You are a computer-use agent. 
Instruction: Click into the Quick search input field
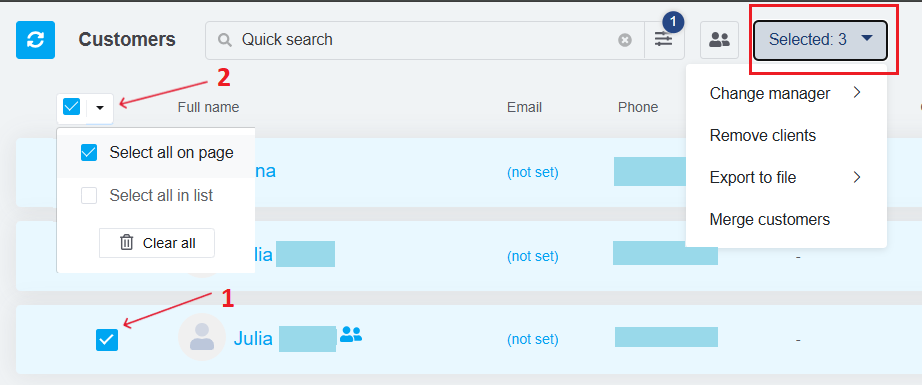click(423, 40)
